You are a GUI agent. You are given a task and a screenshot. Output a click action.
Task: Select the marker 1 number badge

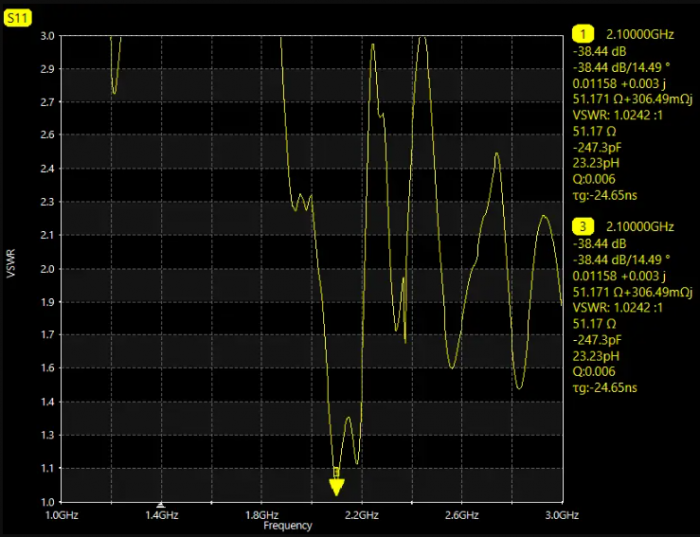point(579,32)
